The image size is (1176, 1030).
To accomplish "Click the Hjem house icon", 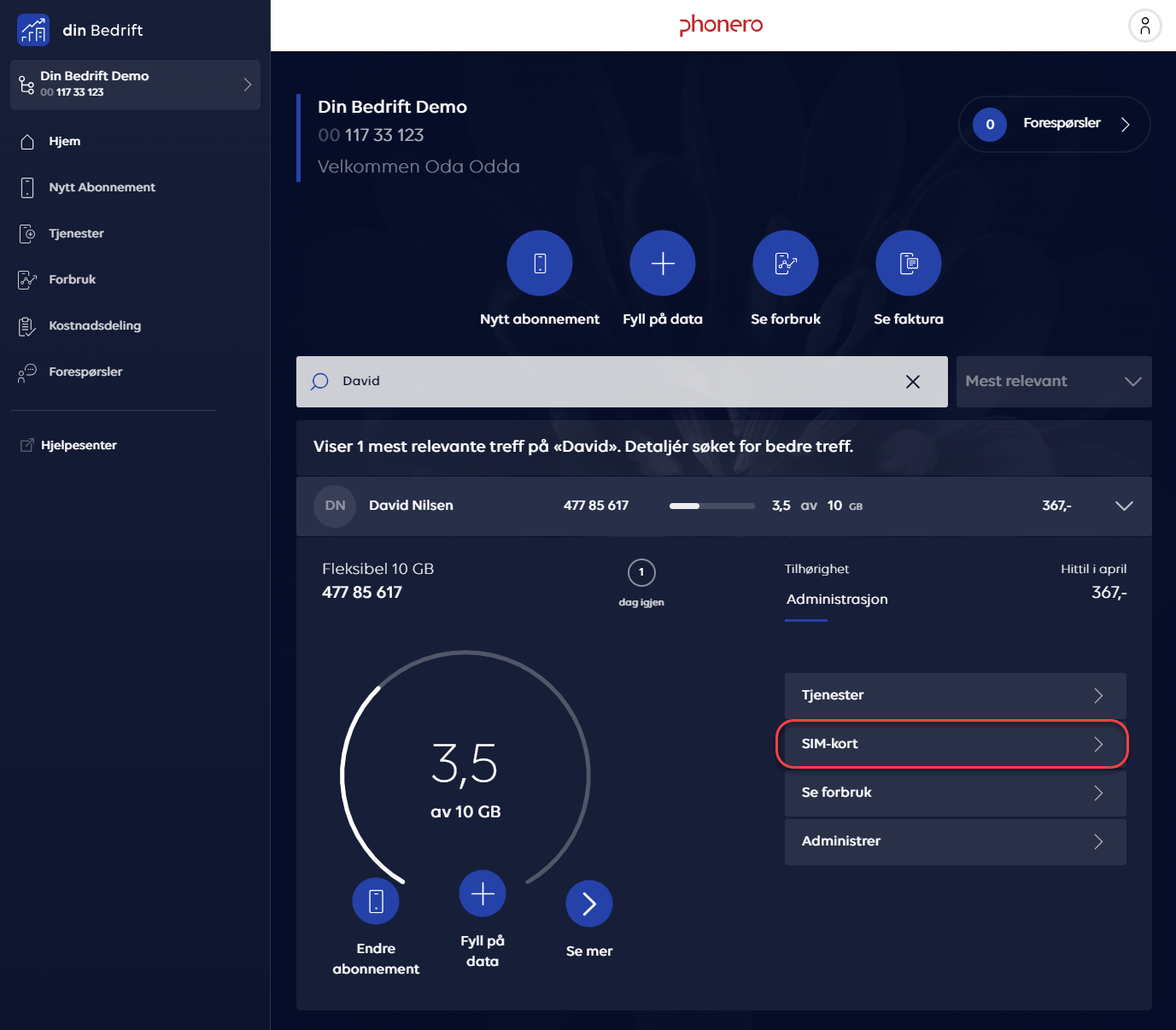I will coord(27,142).
